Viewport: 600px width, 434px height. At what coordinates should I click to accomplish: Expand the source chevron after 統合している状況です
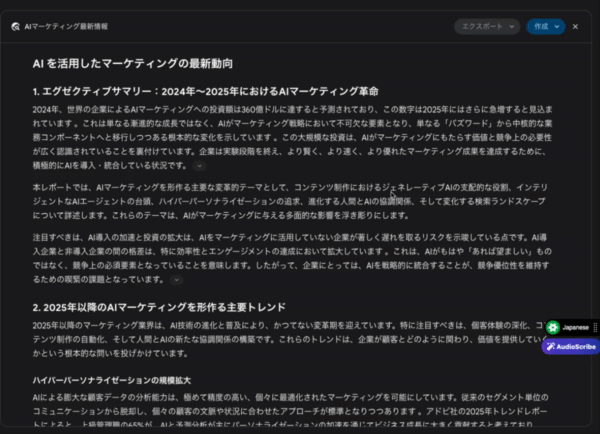[199, 166]
